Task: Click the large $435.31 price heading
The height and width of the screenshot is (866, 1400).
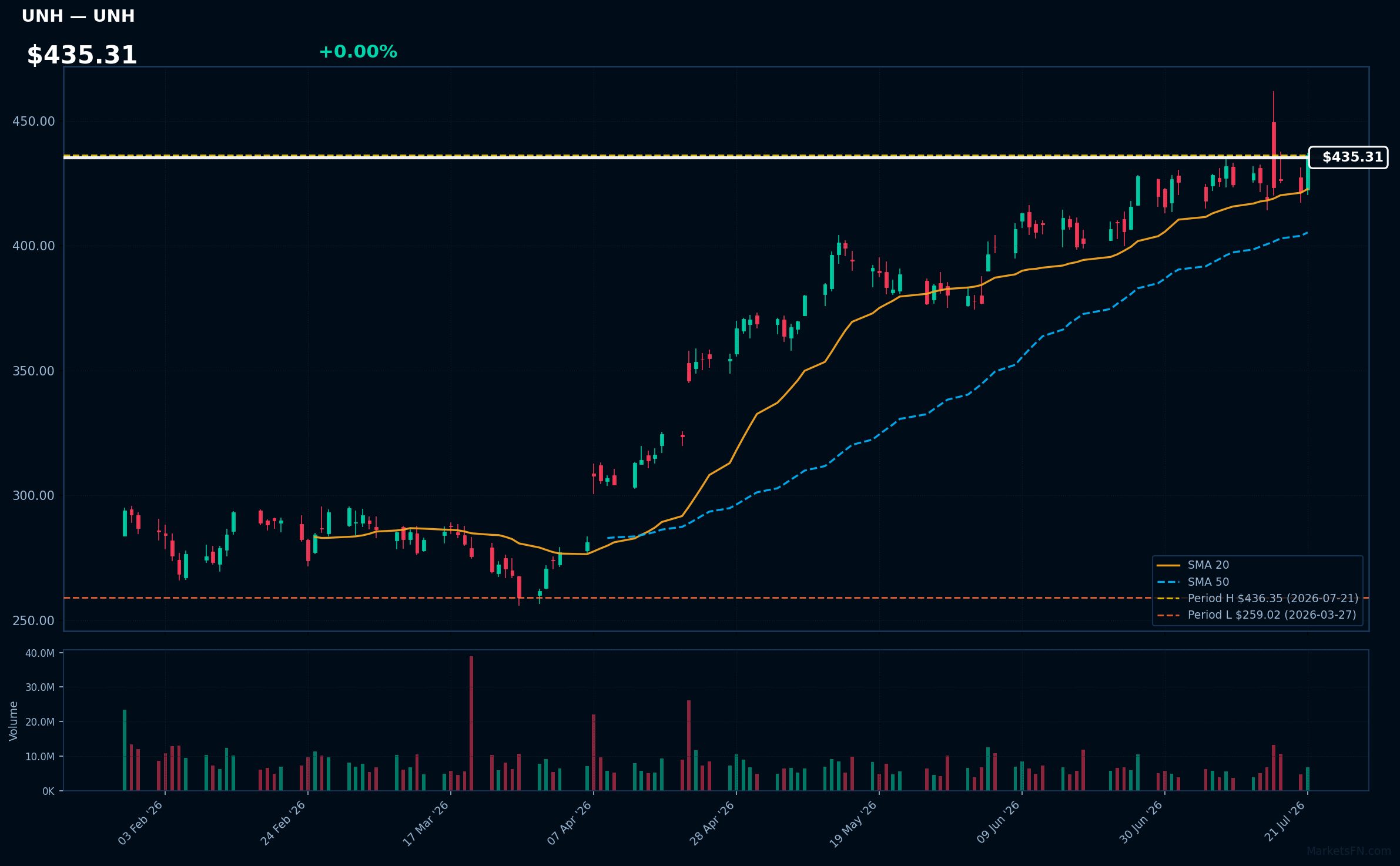Action: [82, 55]
